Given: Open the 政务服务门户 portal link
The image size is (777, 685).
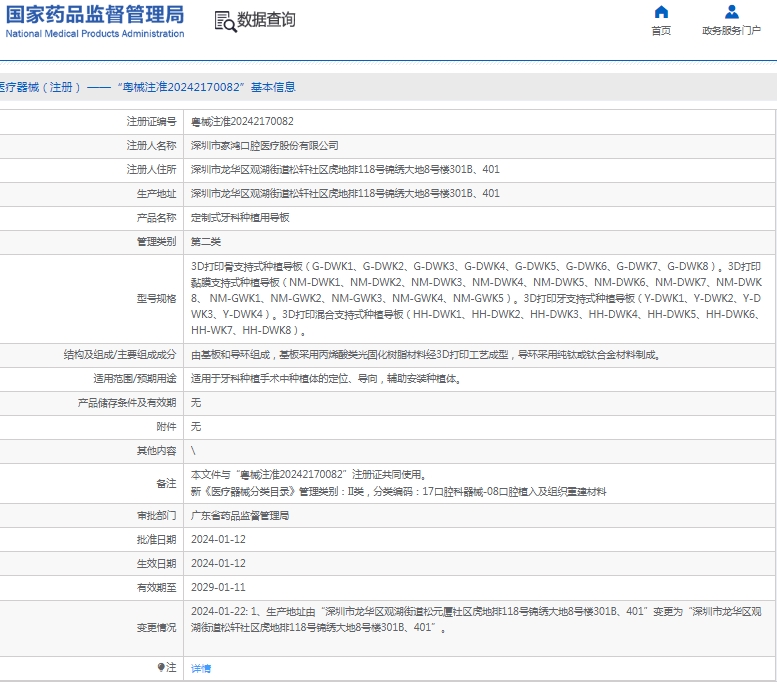Looking at the screenshot, I should [731, 31].
